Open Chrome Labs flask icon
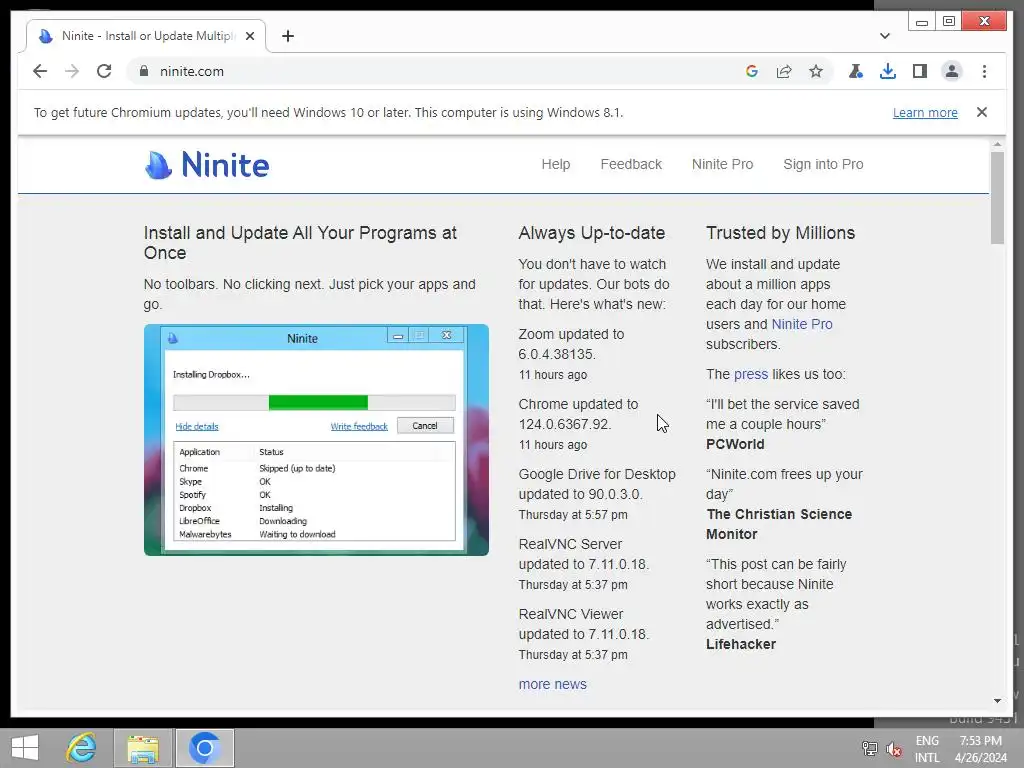Image resolution: width=1024 pixels, height=768 pixels. click(856, 71)
